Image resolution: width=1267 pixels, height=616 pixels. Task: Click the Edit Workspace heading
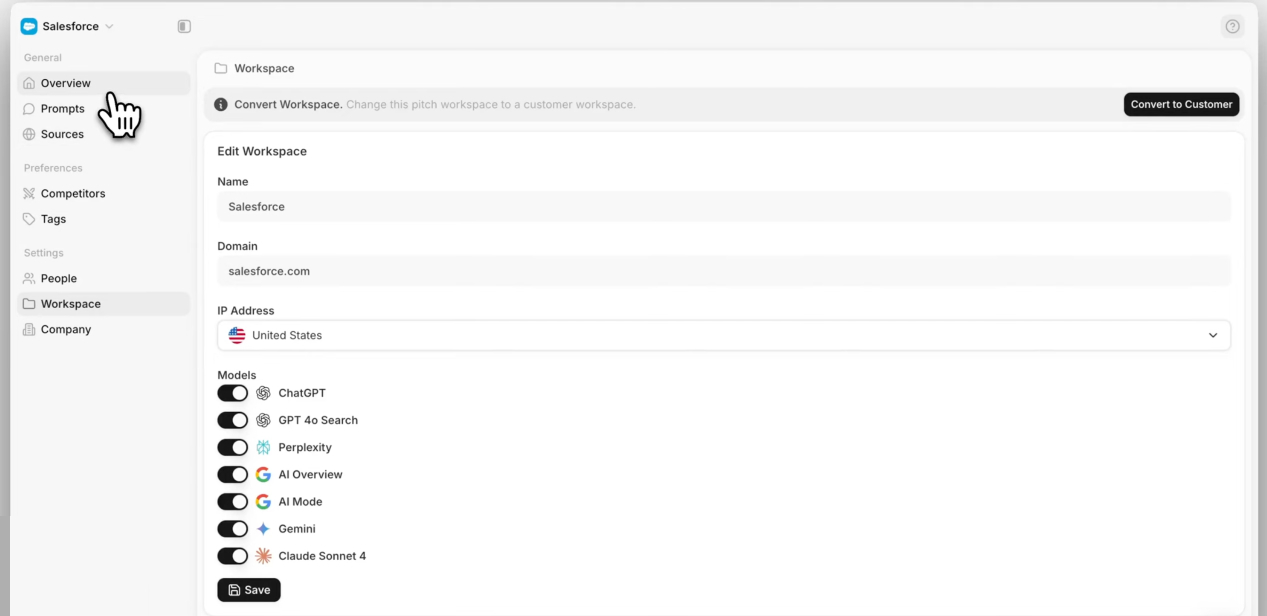pos(262,151)
